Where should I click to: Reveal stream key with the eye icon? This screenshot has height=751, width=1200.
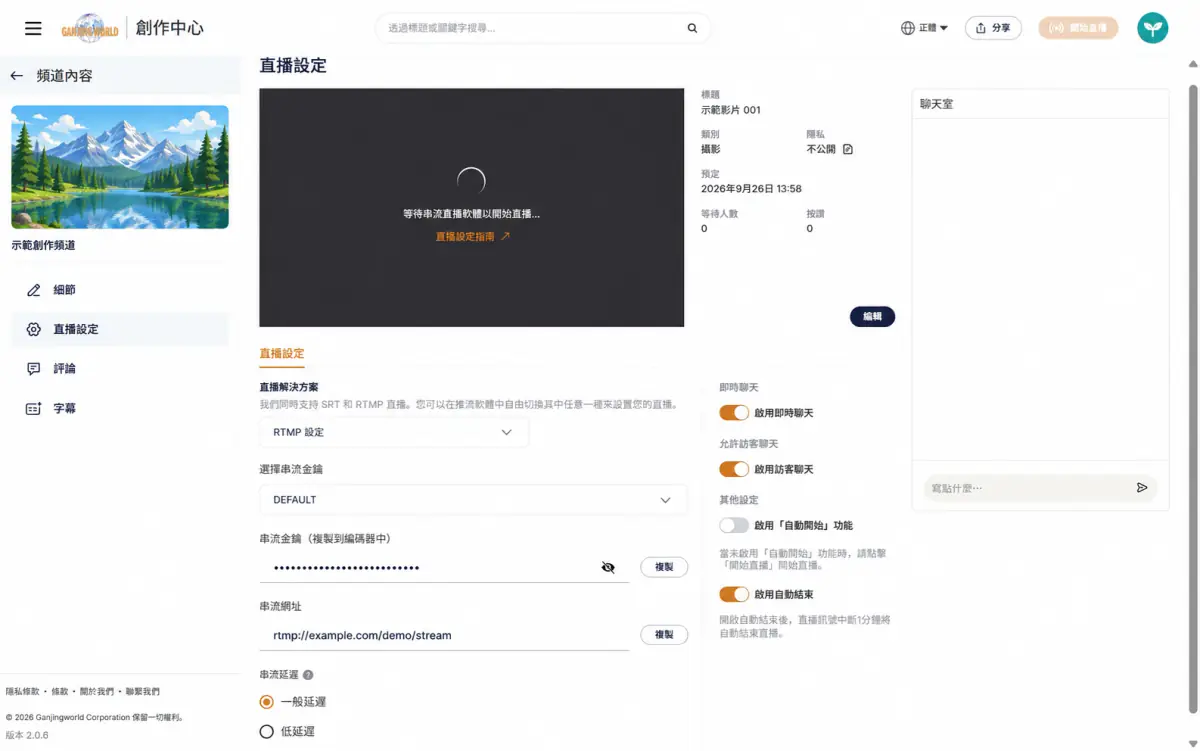point(608,567)
